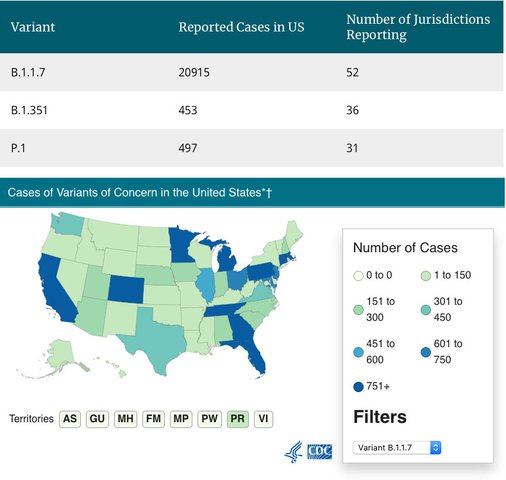Image resolution: width=506 pixels, height=480 pixels.
Task: Click the '1 to 150' legend swatch
Action: tap(426, 276)
